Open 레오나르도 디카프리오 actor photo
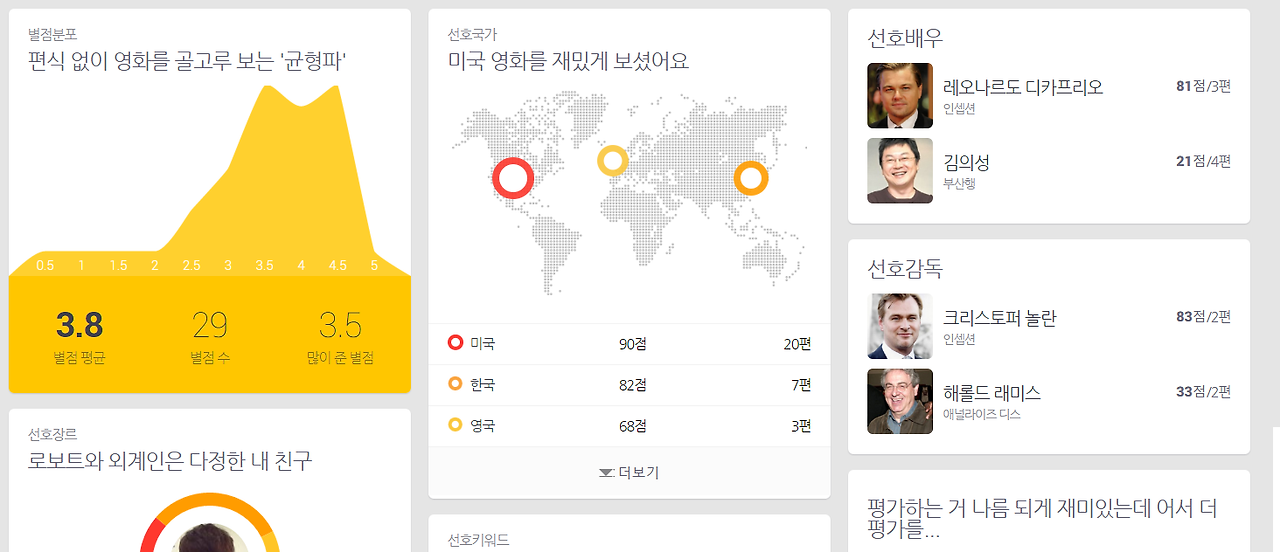The width and height of the screenshot is (1280, 552). coord(900,96)
